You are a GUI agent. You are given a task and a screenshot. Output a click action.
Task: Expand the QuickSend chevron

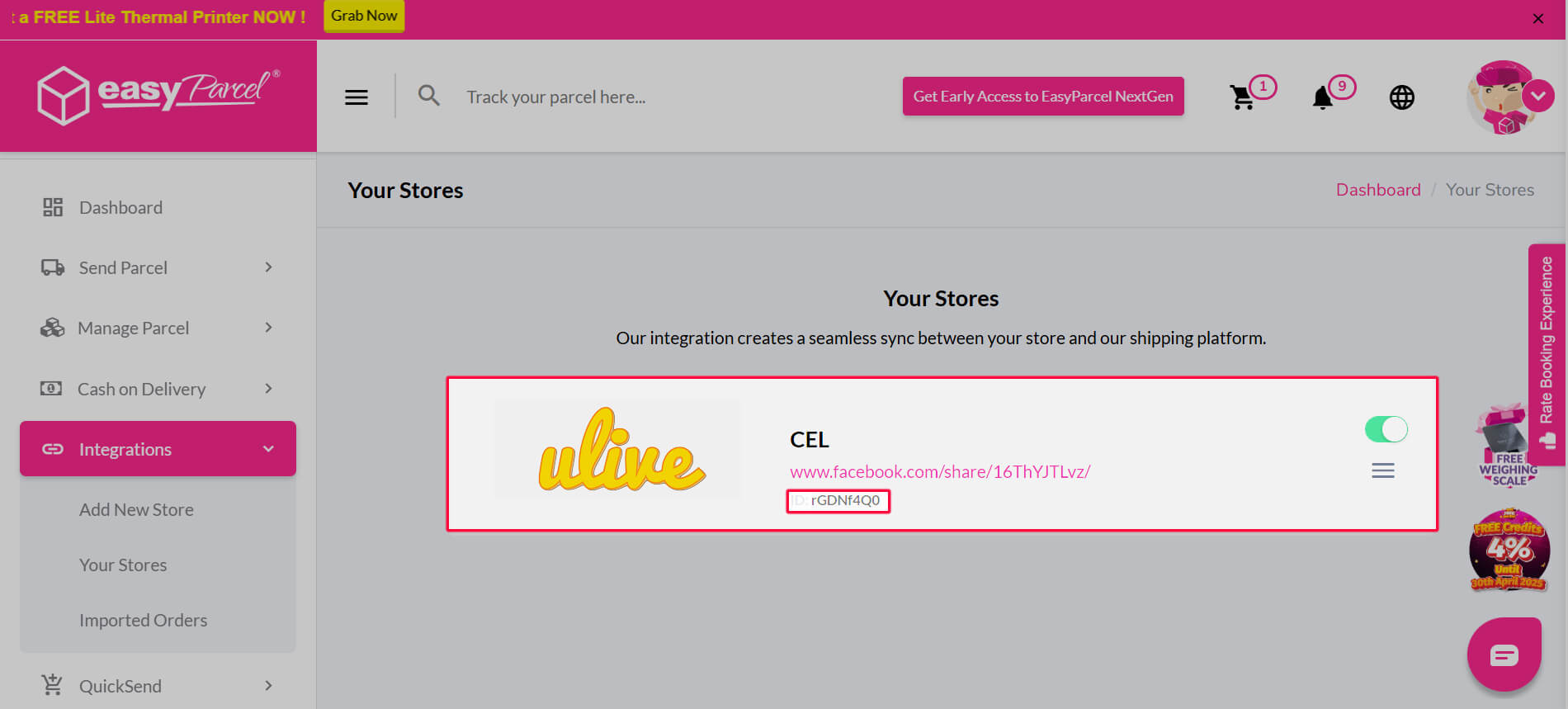point(268,686)
